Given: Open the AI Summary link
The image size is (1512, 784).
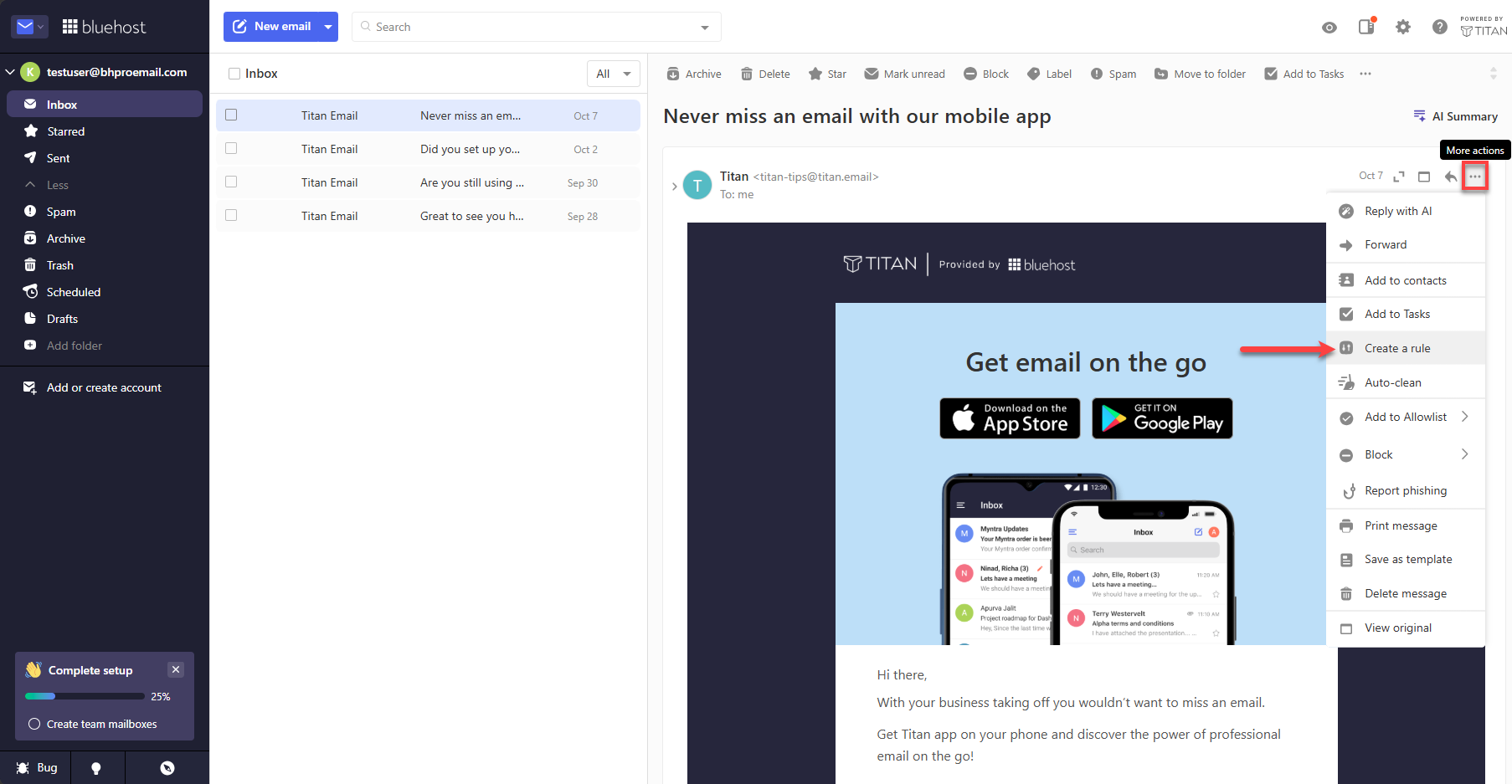Looking at the screenshot, I should (1456, 116).
